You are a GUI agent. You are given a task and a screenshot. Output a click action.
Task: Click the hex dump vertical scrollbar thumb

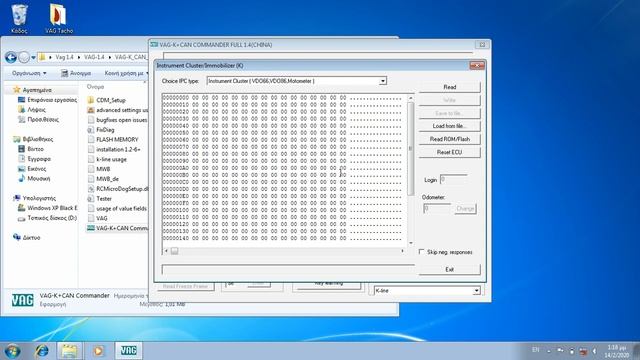coord(411,148)
